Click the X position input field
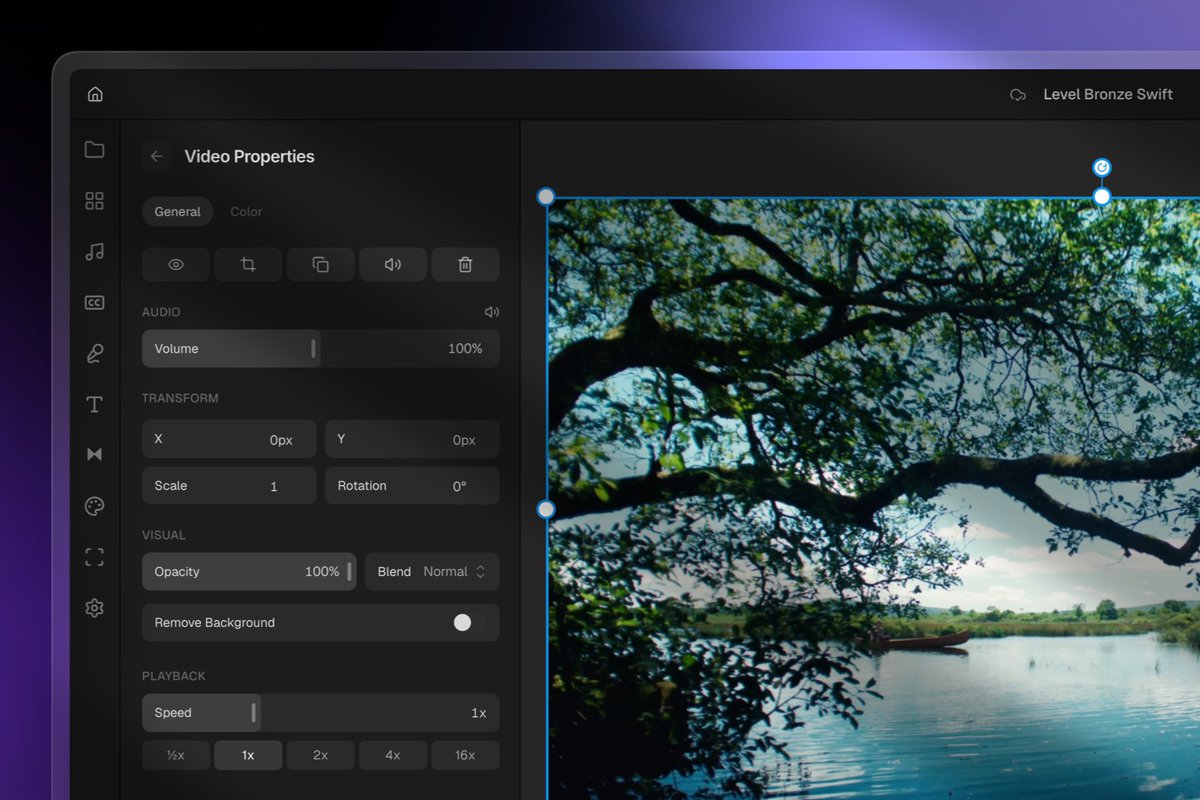 coord(229,439)
